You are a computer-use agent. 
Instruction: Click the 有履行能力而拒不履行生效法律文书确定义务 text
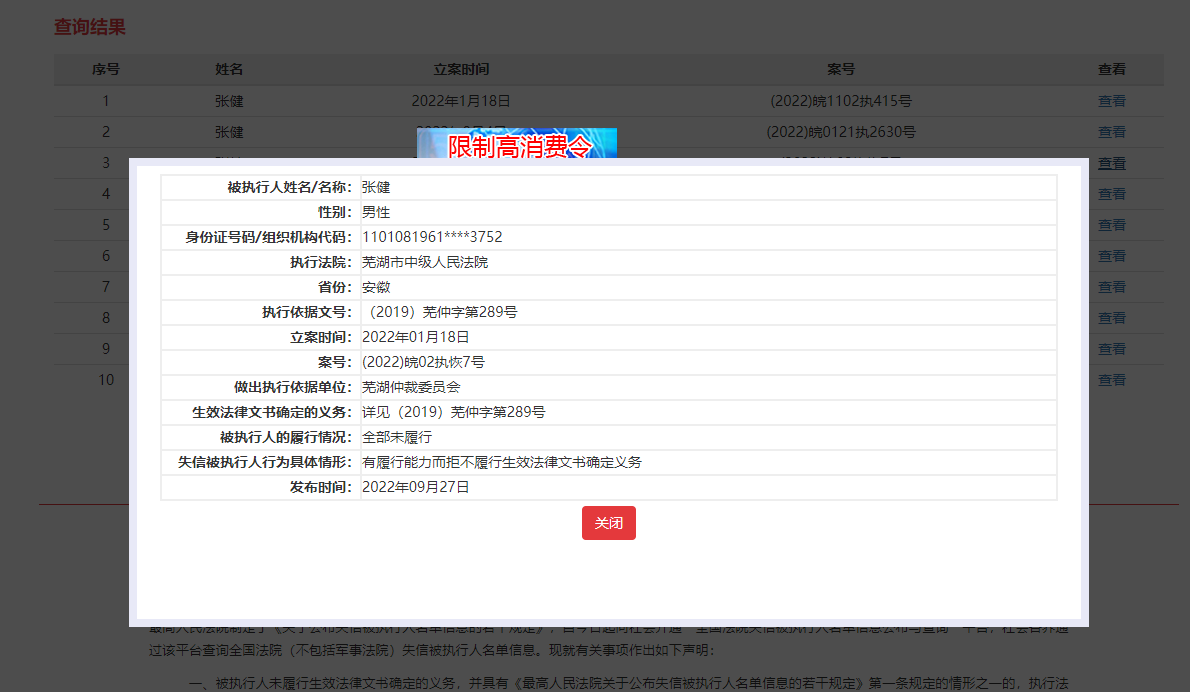502,462
